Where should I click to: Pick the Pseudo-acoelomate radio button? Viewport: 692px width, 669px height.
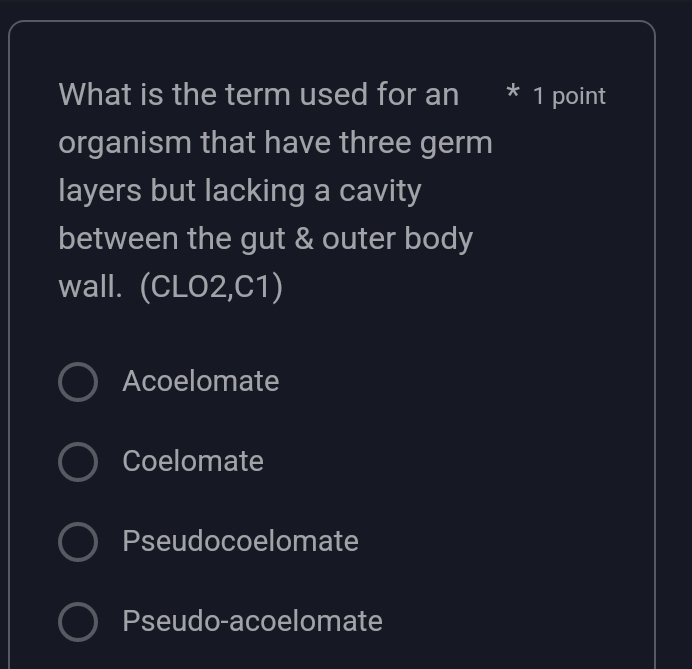coord(78,622)
